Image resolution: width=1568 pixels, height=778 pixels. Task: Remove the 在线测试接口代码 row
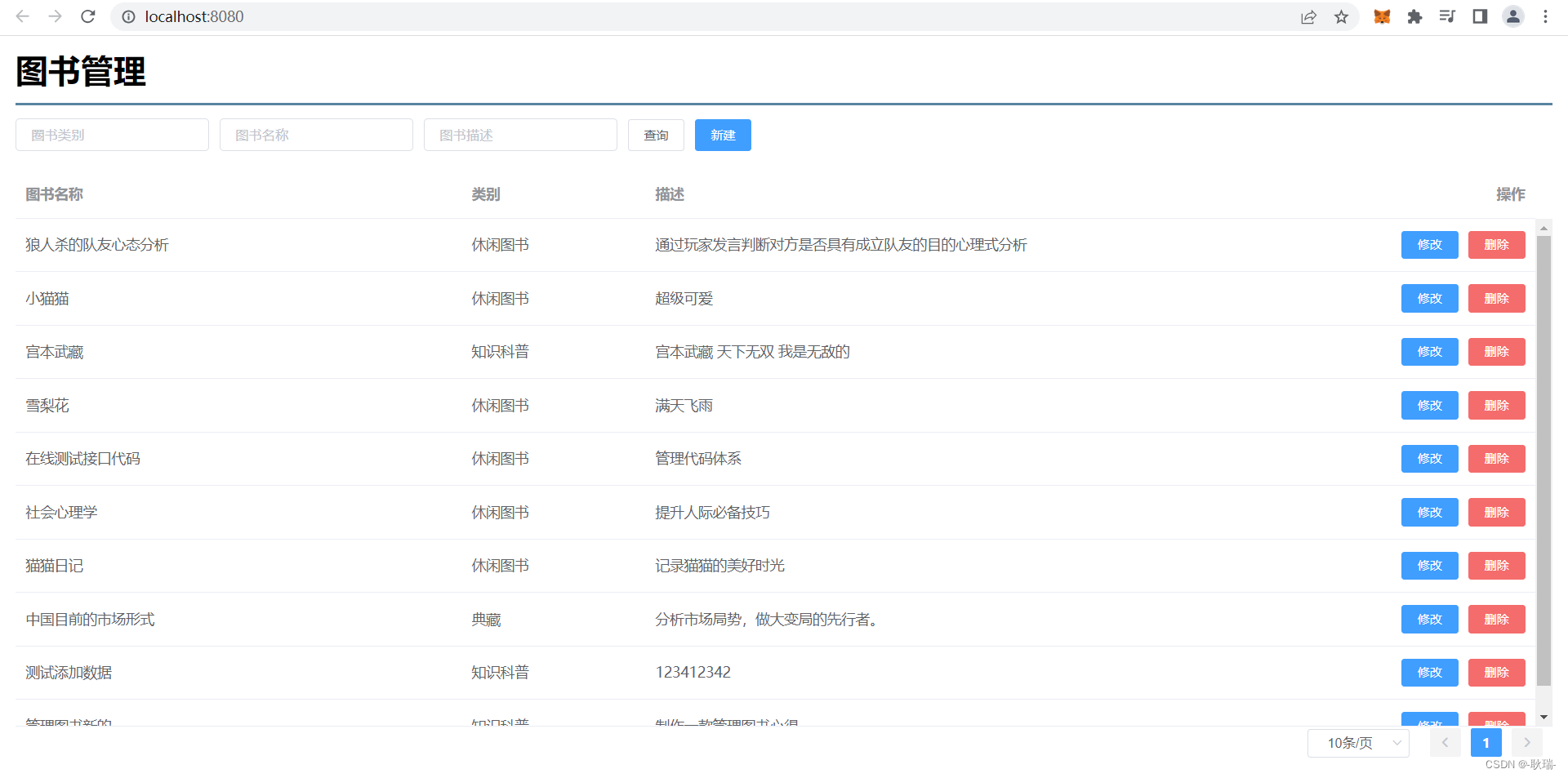coord(1496,459)
